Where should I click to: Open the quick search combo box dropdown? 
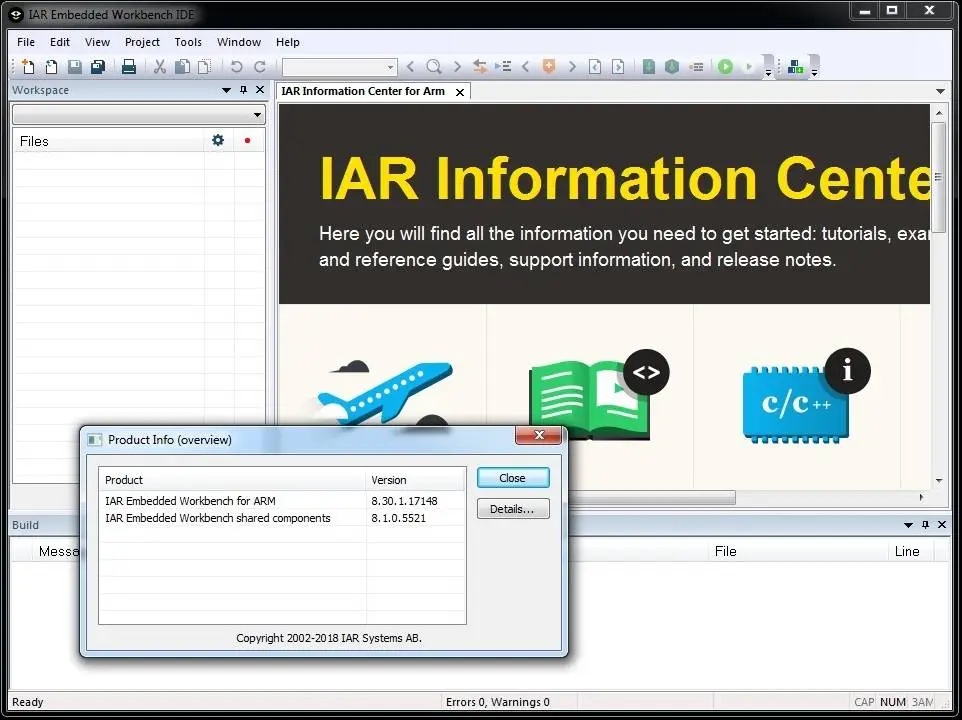(390, 67)
